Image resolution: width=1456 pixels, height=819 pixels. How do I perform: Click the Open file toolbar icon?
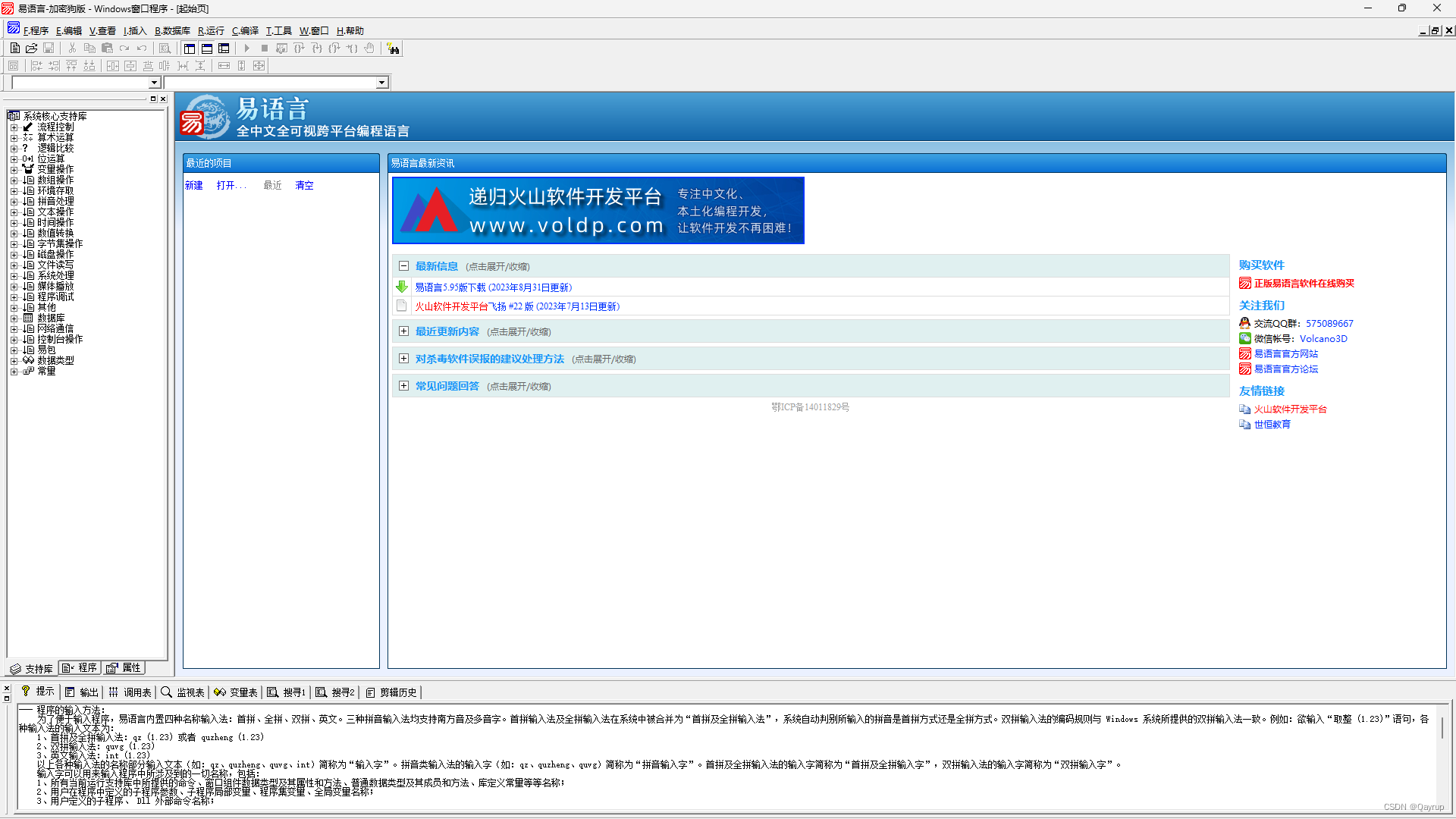[x=31, y=48]
